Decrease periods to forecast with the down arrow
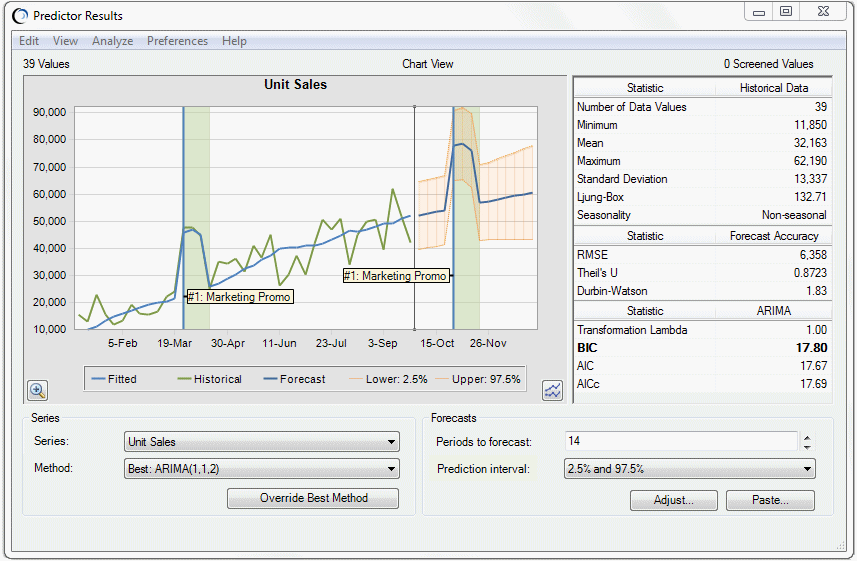The image size is (857, 561). [x=807, y=447]
